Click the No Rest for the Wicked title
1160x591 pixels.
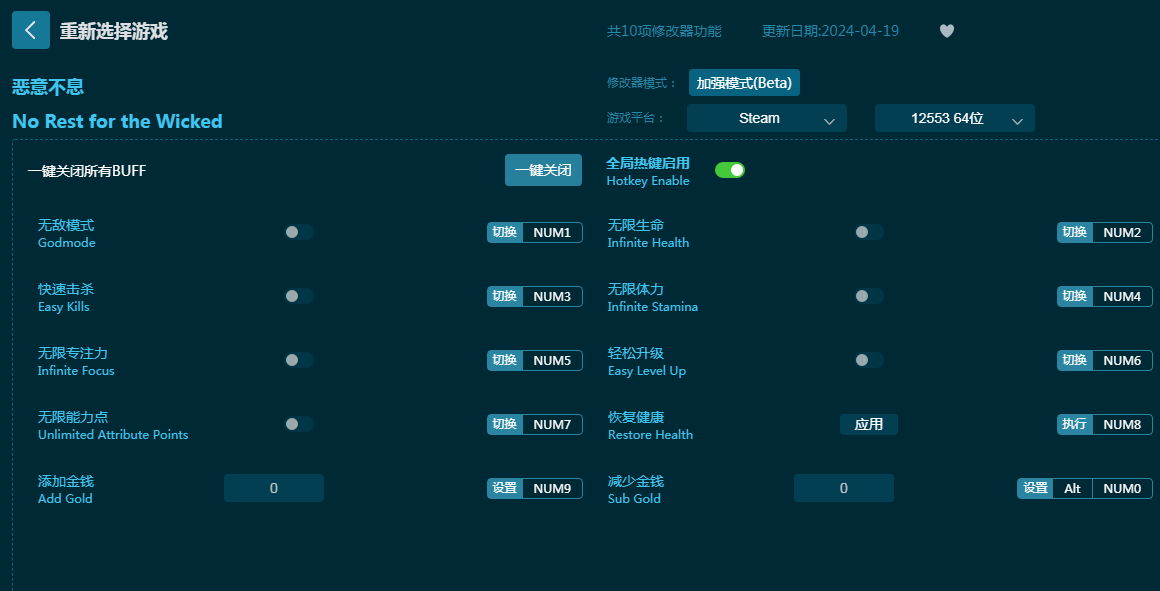[x=118, y=121]
